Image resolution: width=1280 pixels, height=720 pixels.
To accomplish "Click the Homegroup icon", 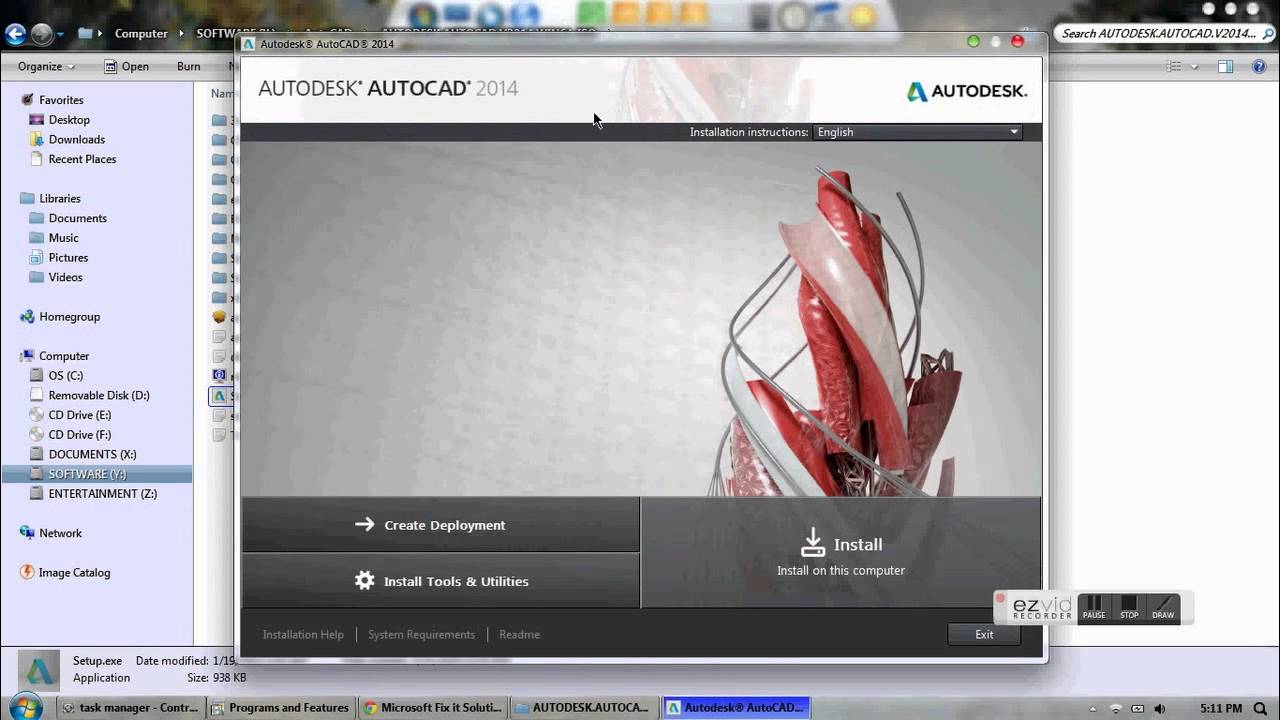I will click(27, 317).
